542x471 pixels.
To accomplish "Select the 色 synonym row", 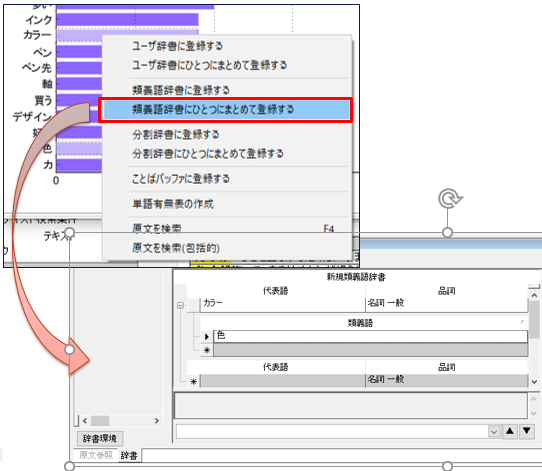I will point(371,336).
